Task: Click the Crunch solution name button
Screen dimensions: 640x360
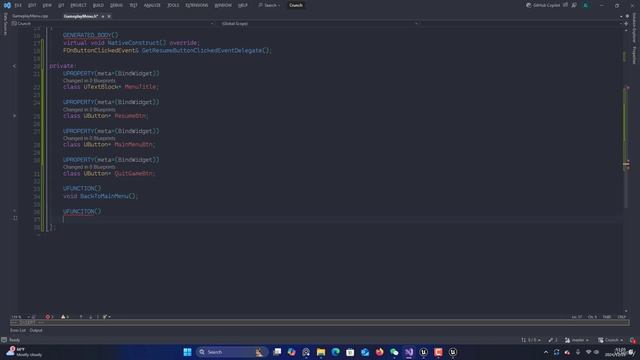Action: coord(296,5)
